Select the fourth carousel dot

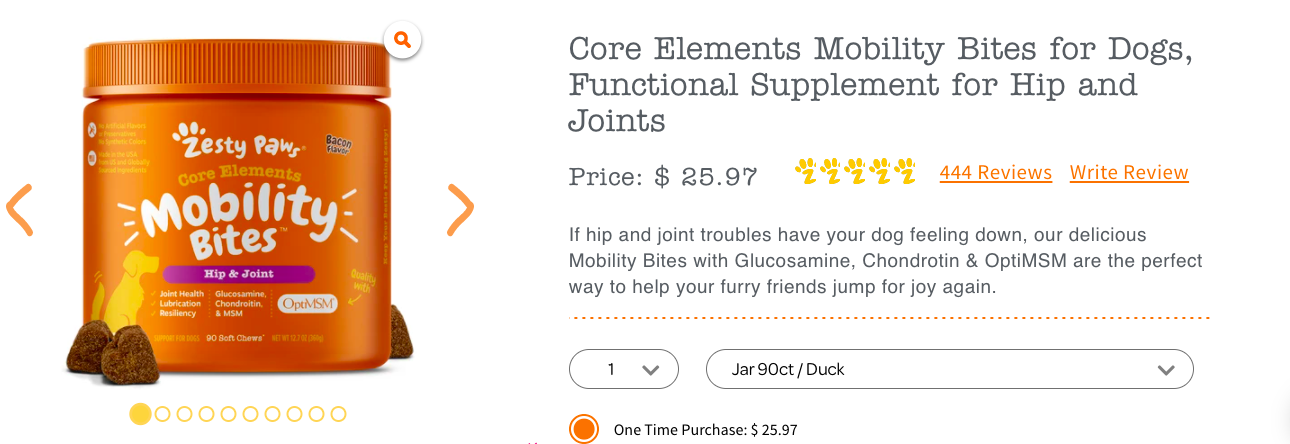(x=207, y=414)
